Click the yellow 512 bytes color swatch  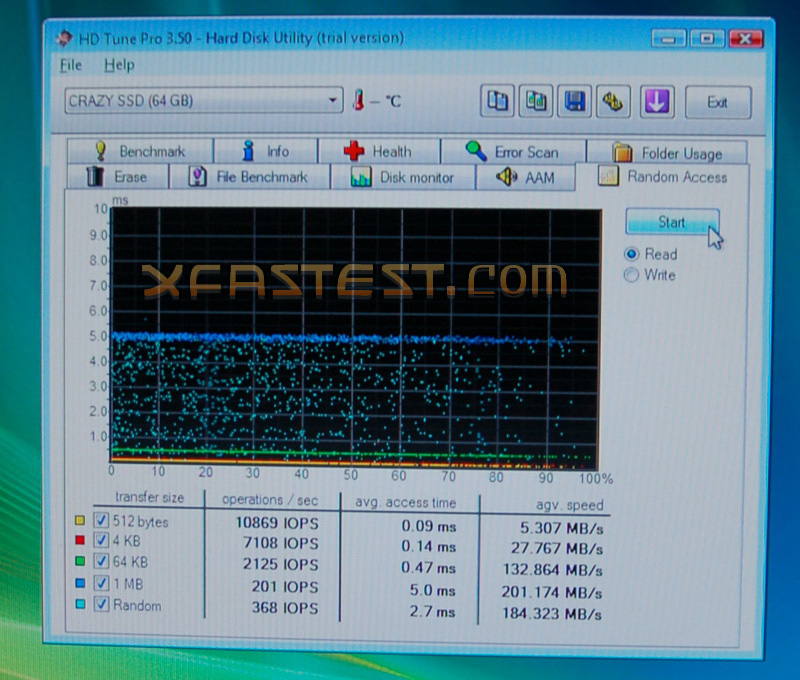point(80,520)
